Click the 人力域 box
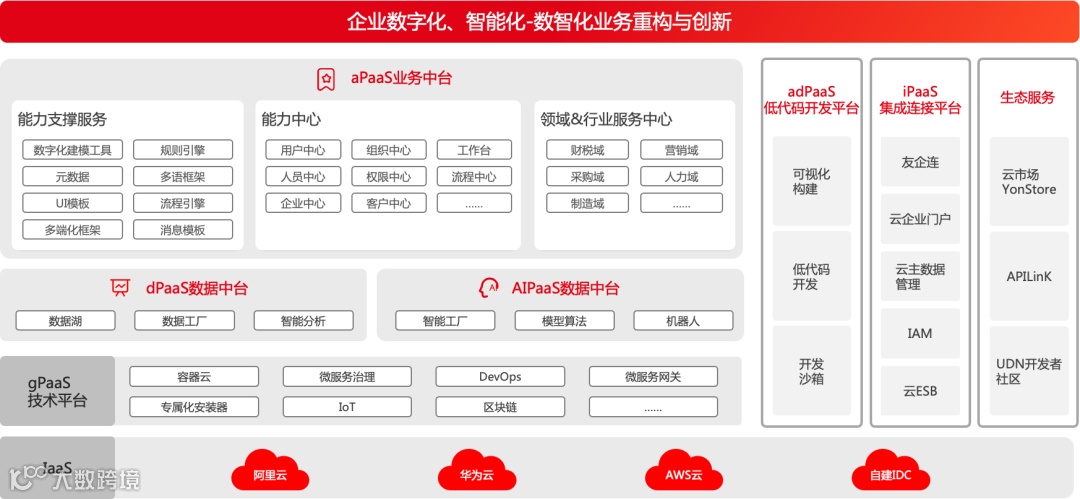 [x=681, y=176]
